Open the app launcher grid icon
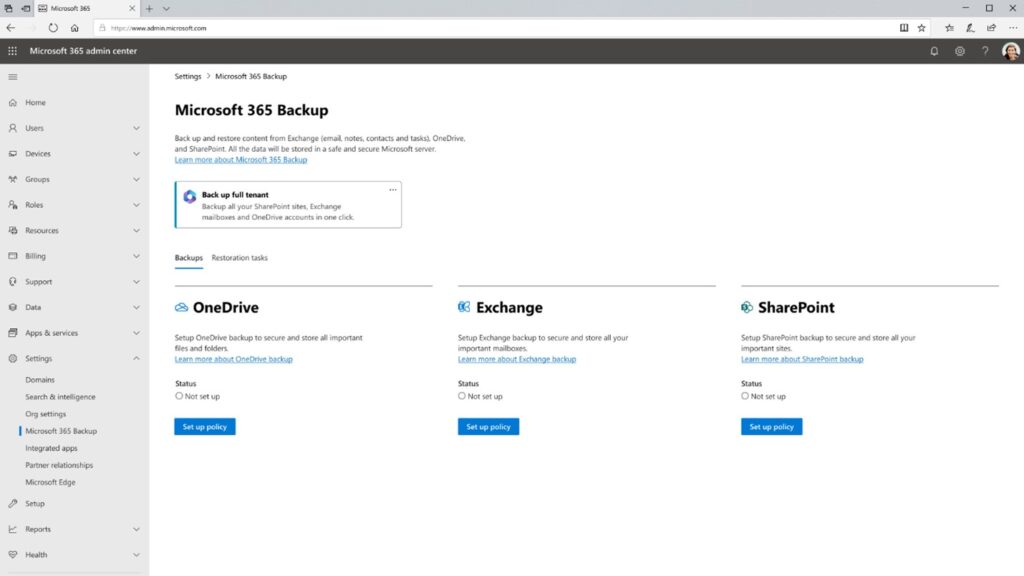 pos(11,51)
